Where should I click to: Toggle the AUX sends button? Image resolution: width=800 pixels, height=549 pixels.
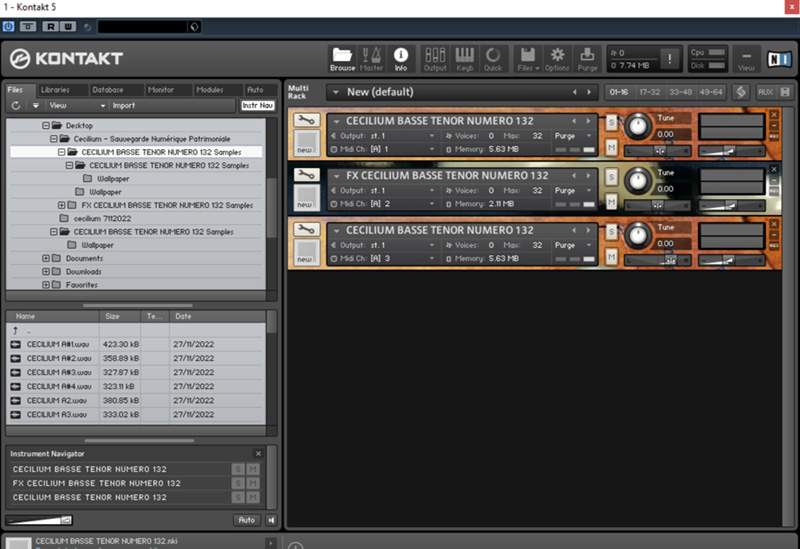click(765, 92)
